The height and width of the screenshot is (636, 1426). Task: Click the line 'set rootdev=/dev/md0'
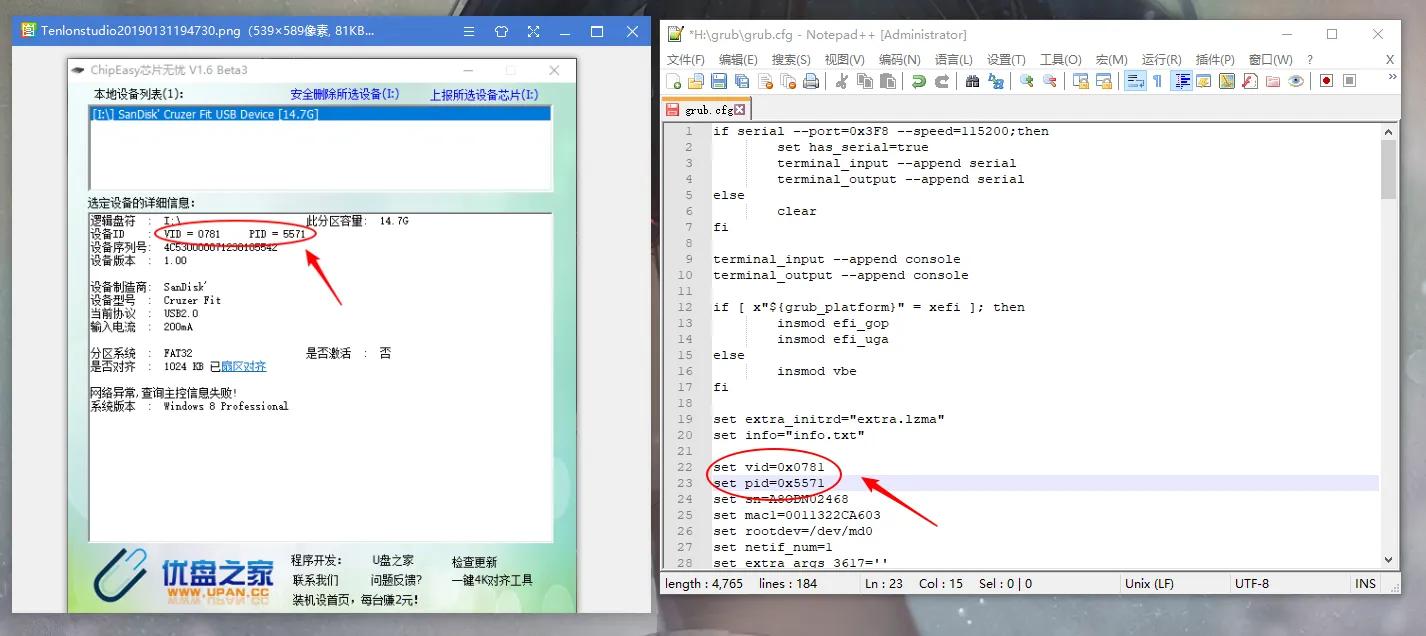[793, 531]
